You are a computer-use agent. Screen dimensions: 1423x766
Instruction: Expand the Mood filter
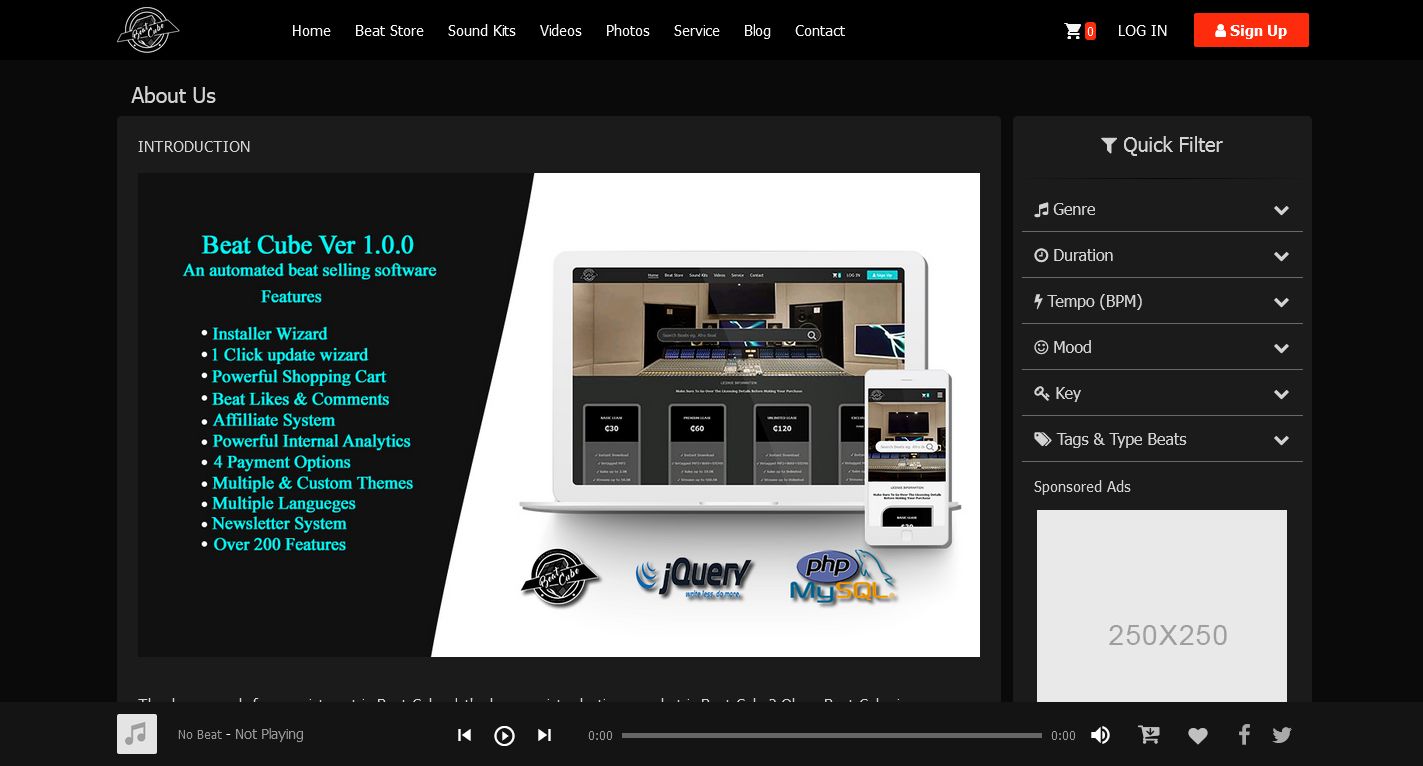(1162, 347)
